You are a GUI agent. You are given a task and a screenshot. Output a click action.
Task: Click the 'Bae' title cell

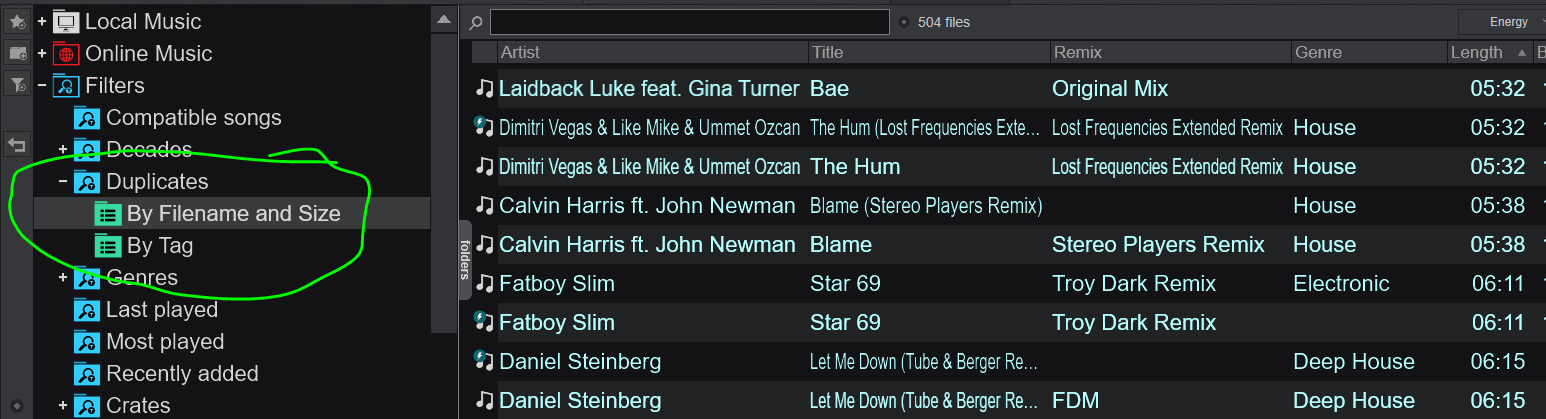pyautogui.click(x=829, y=88)
